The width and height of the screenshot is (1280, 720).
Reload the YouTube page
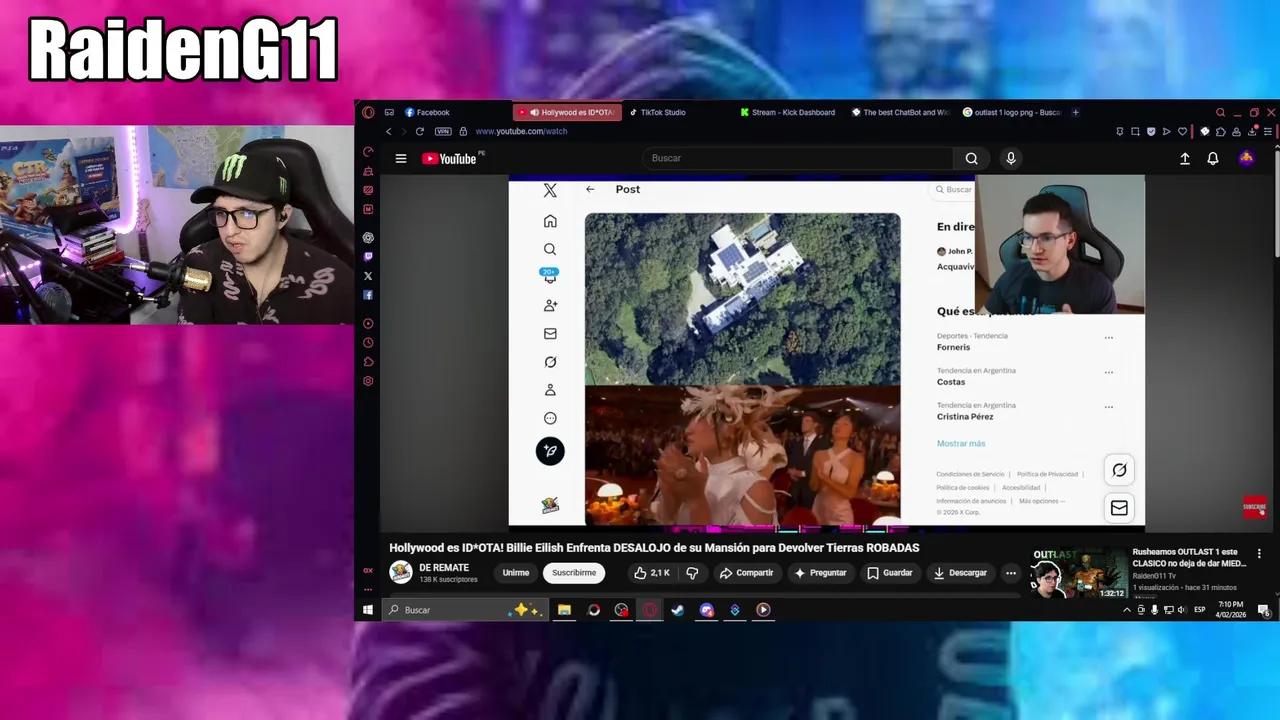(x=419, y=131)
